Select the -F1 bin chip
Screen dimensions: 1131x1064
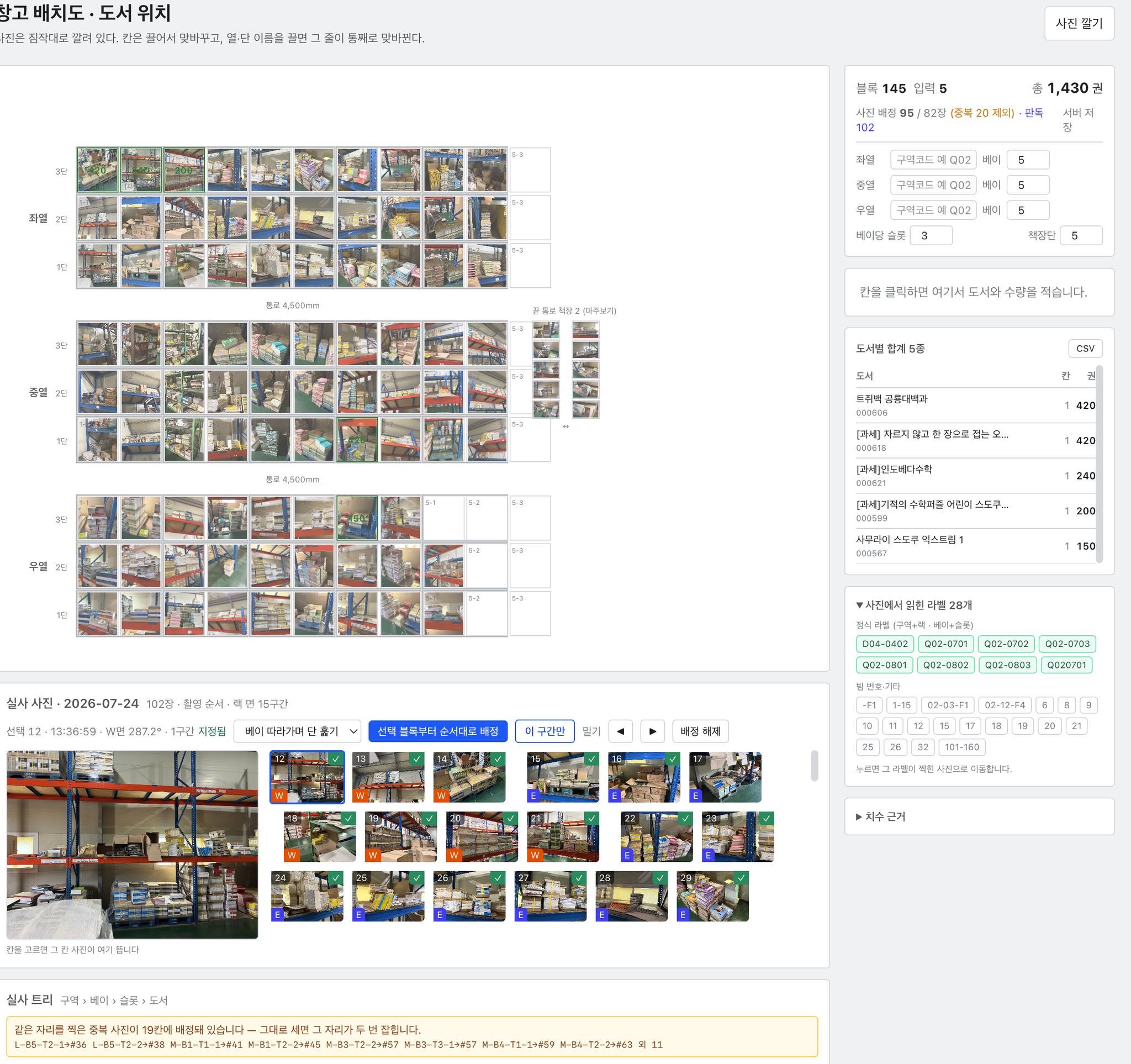tap(869, 705)
